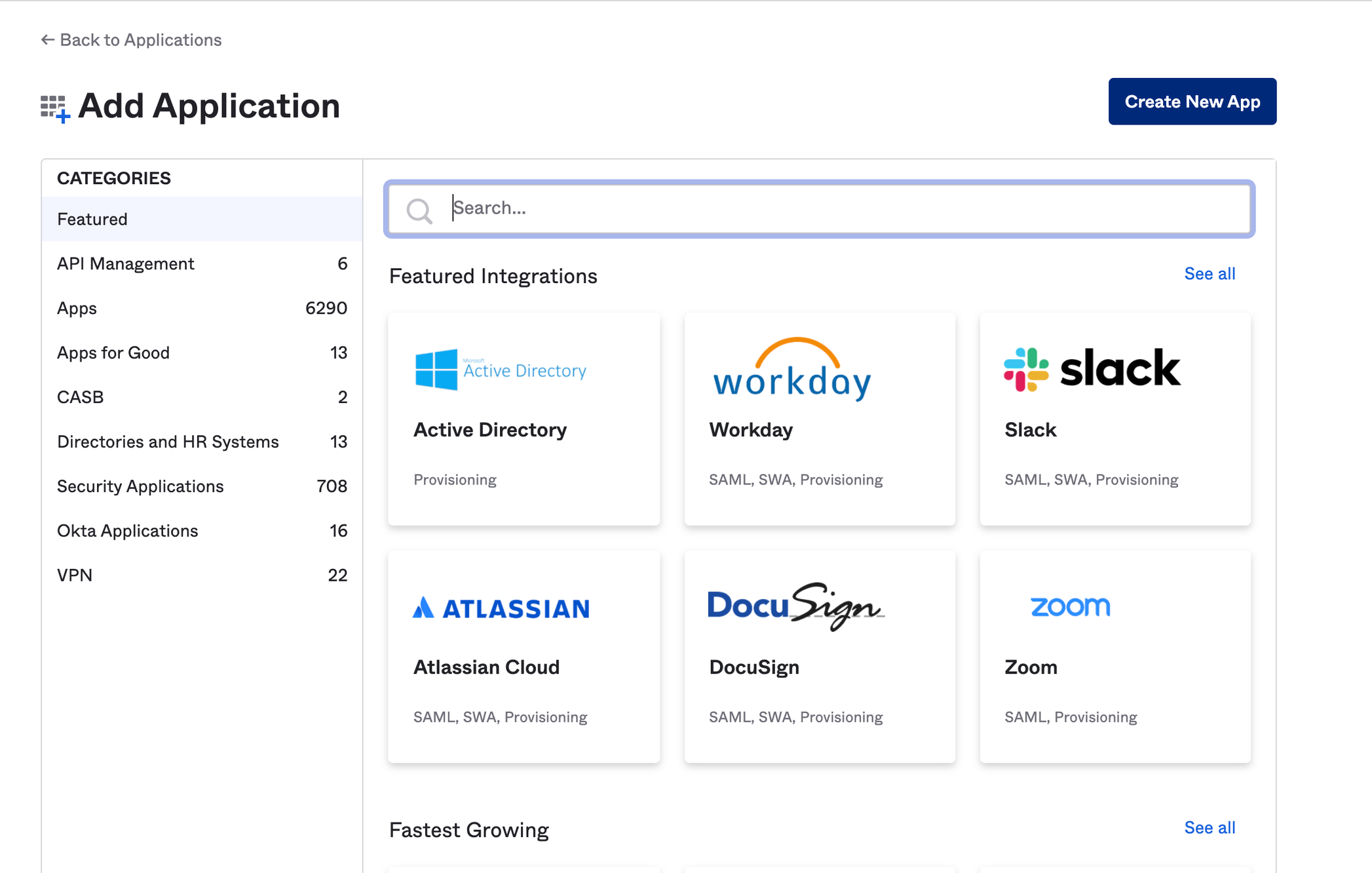See all Featured Integrations
This screenshot has height=873, width=1372.
click(1209, 274)
